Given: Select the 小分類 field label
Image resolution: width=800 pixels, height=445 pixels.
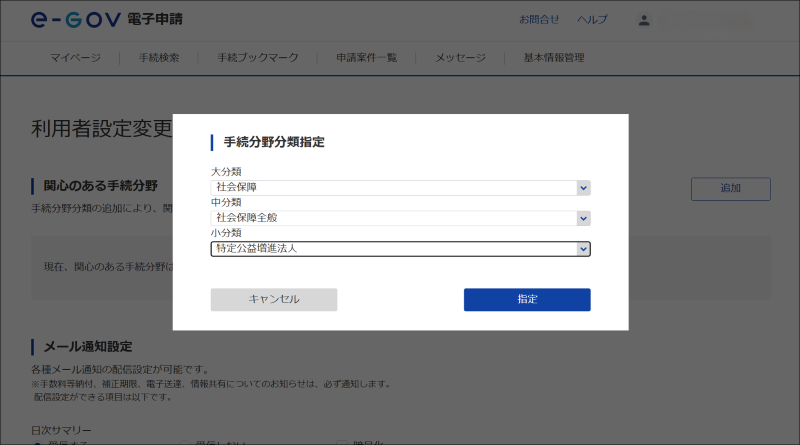Looking at the screenshot, I should click(x=226, y=233).
